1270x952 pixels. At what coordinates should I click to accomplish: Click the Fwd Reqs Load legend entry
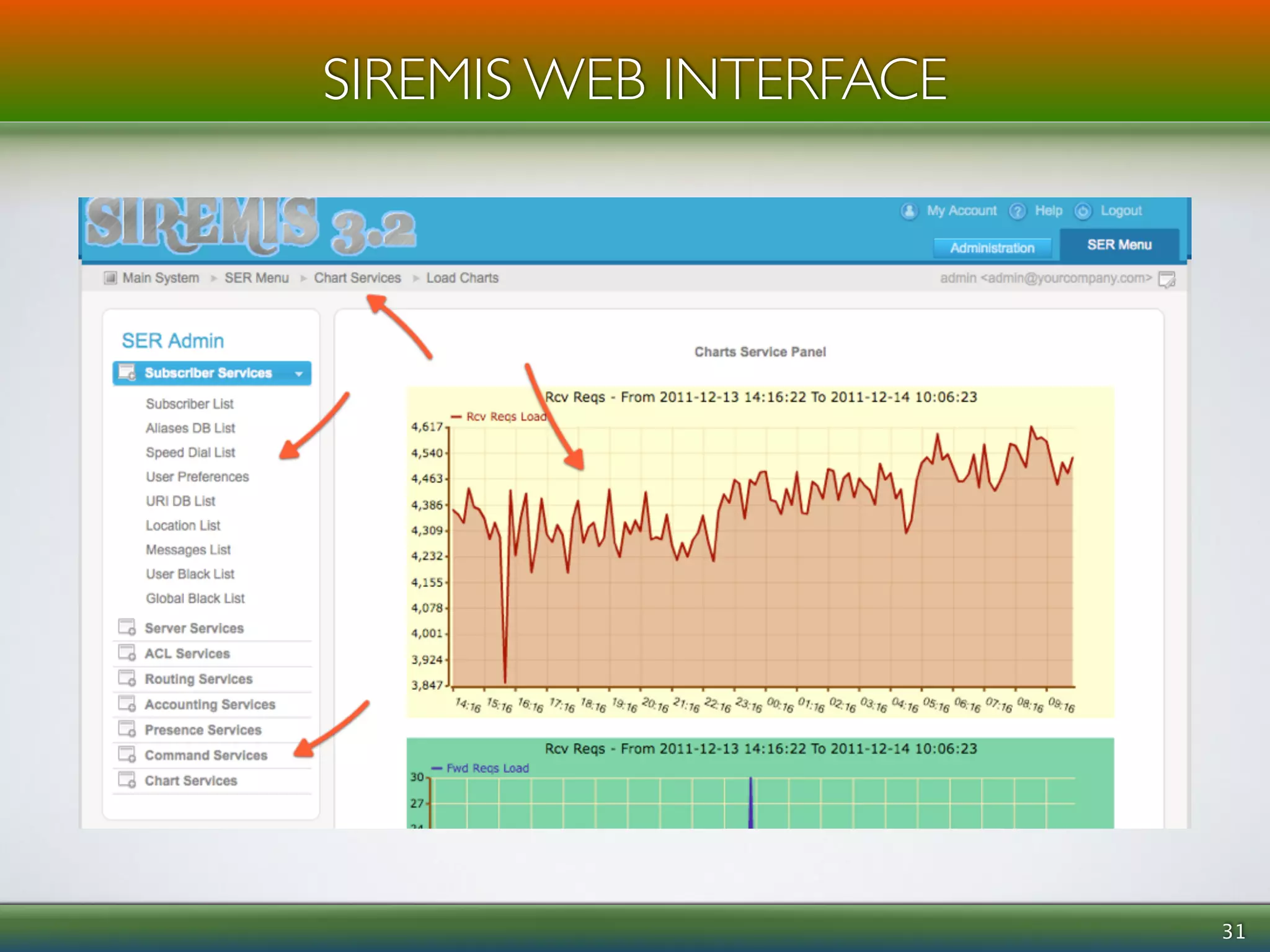(480, 769)
